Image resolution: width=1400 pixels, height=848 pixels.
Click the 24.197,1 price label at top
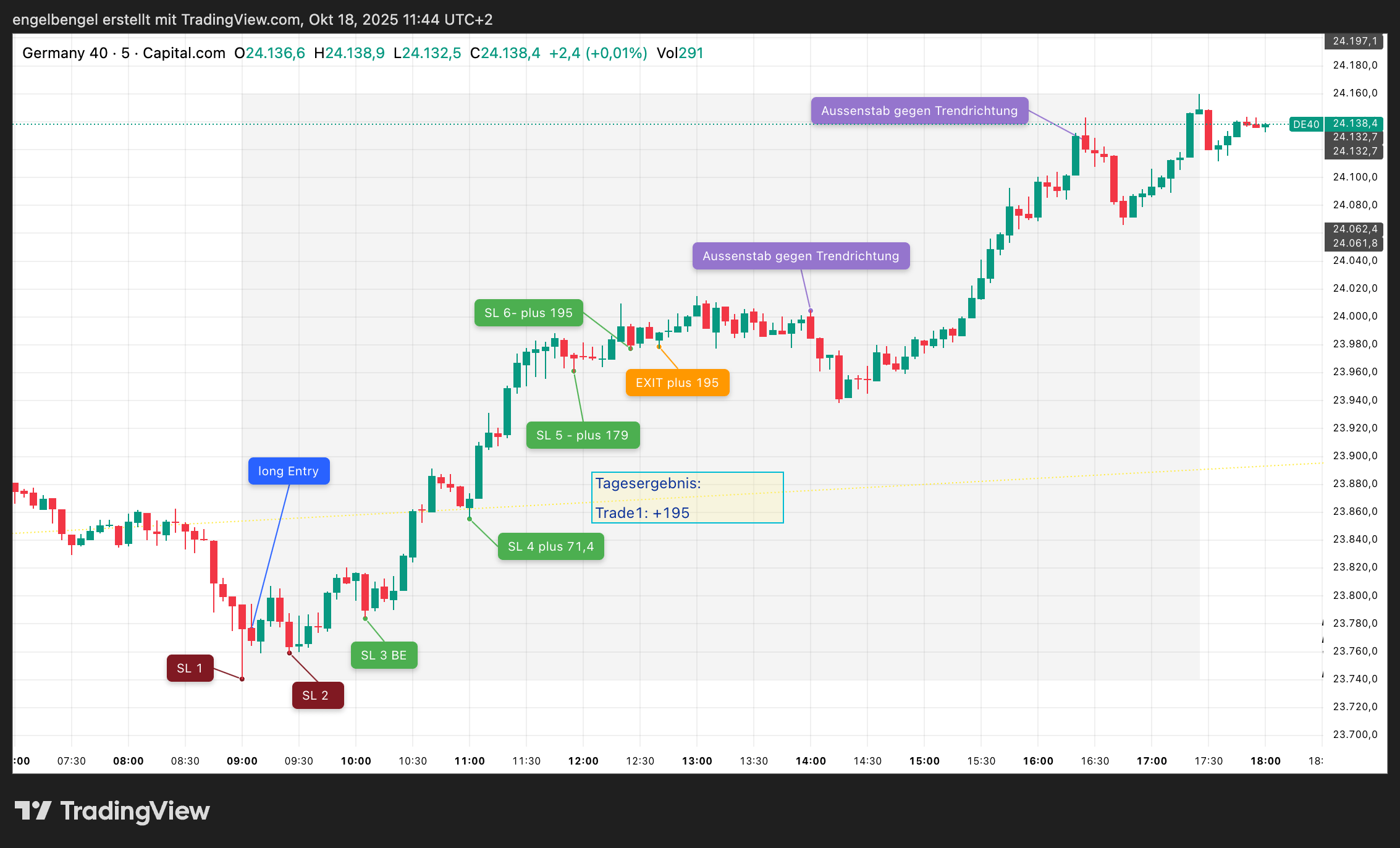[1354, 41]
